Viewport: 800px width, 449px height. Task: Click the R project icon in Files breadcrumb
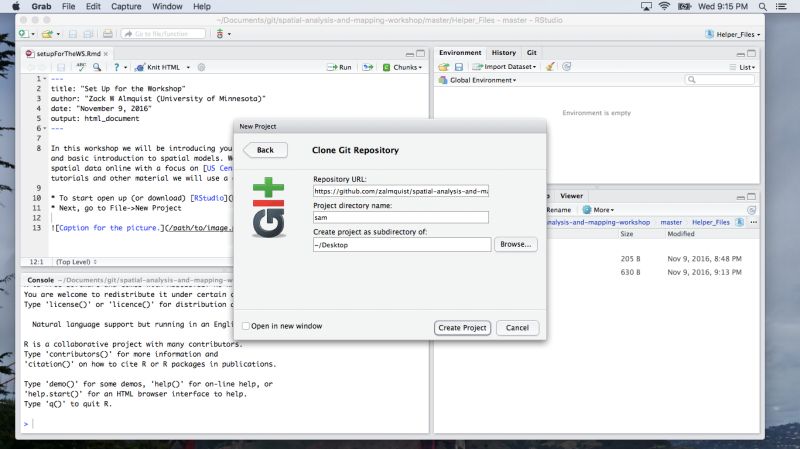point(739,222)
